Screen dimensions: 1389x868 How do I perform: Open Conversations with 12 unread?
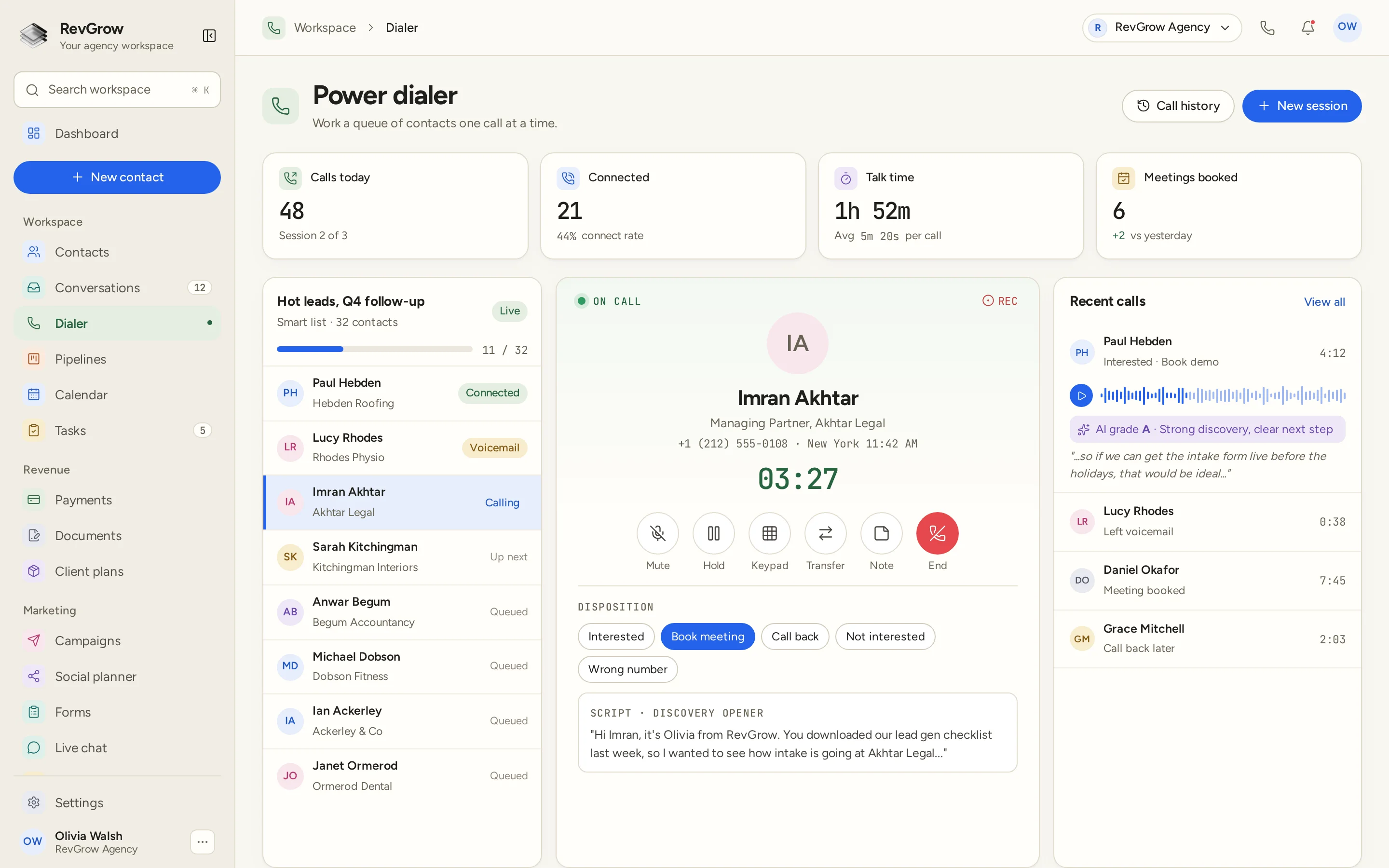[x=117, y=287]
